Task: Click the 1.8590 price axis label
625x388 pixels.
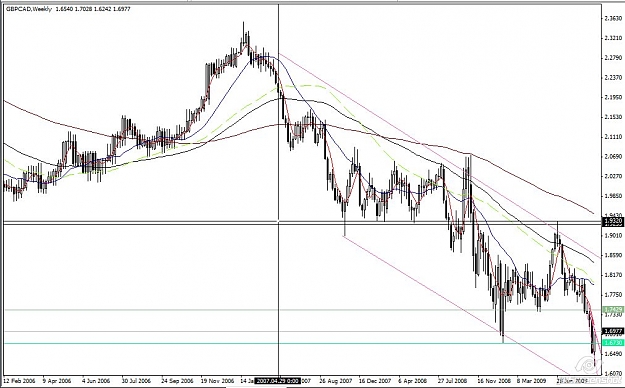Action: [x=613, y=255]
